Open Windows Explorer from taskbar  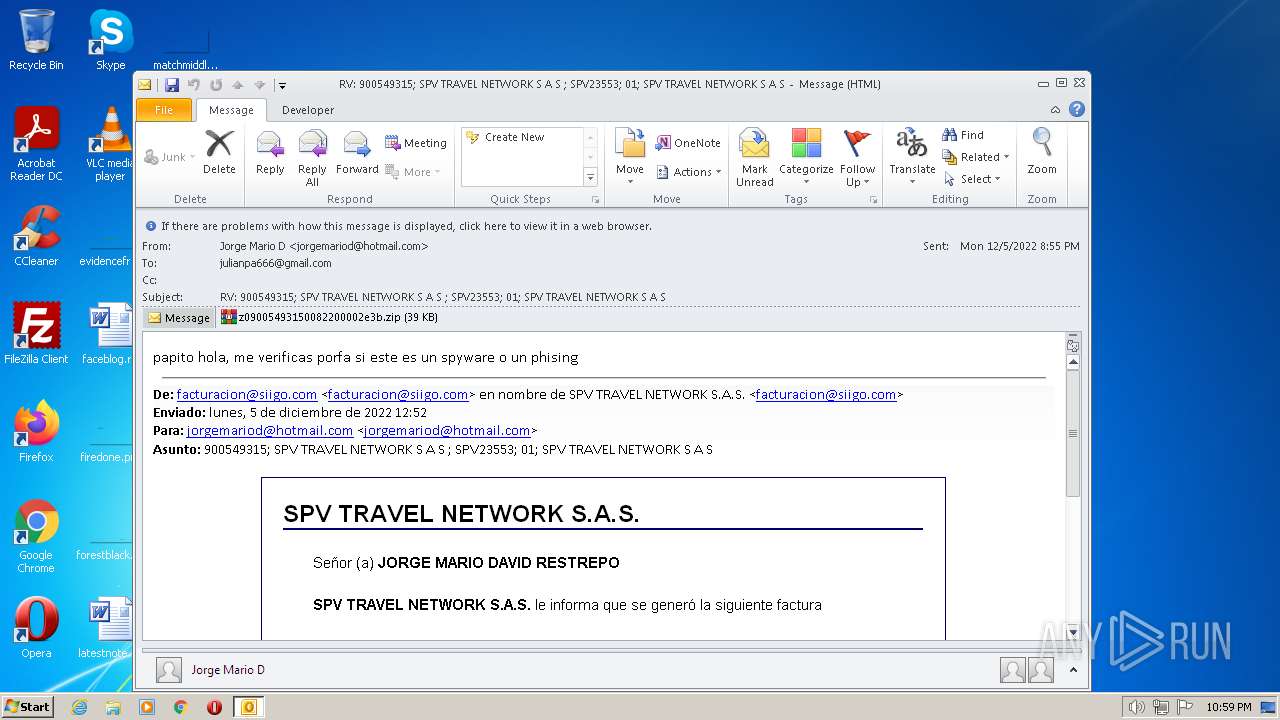coord(113,707)
